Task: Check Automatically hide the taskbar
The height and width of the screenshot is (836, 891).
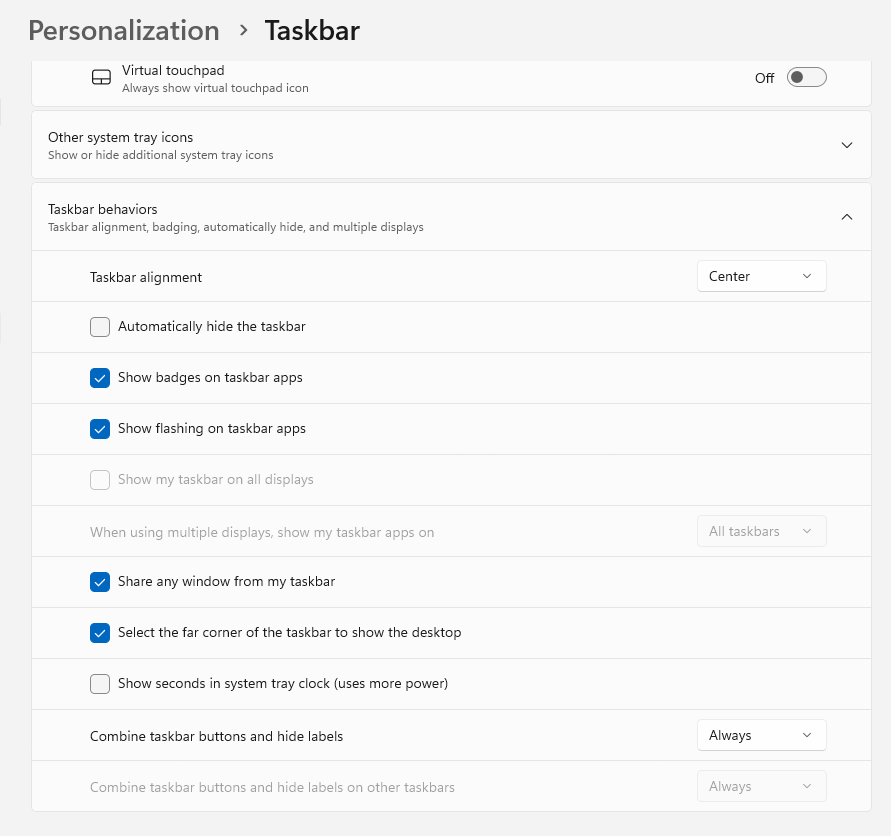Action: (100, 327)
